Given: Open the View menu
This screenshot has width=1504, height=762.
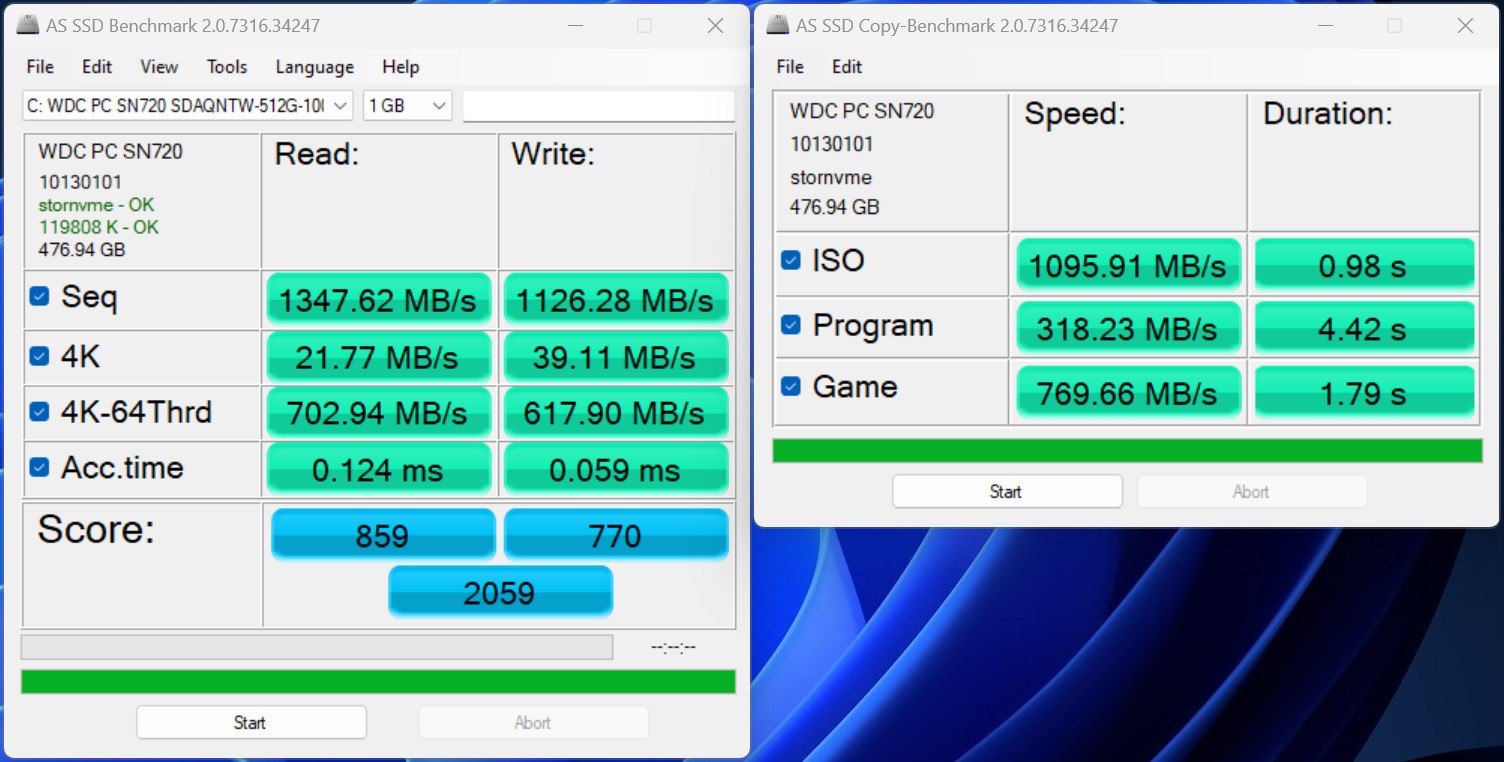Looking at the screenshot, I should coord(159,67).
